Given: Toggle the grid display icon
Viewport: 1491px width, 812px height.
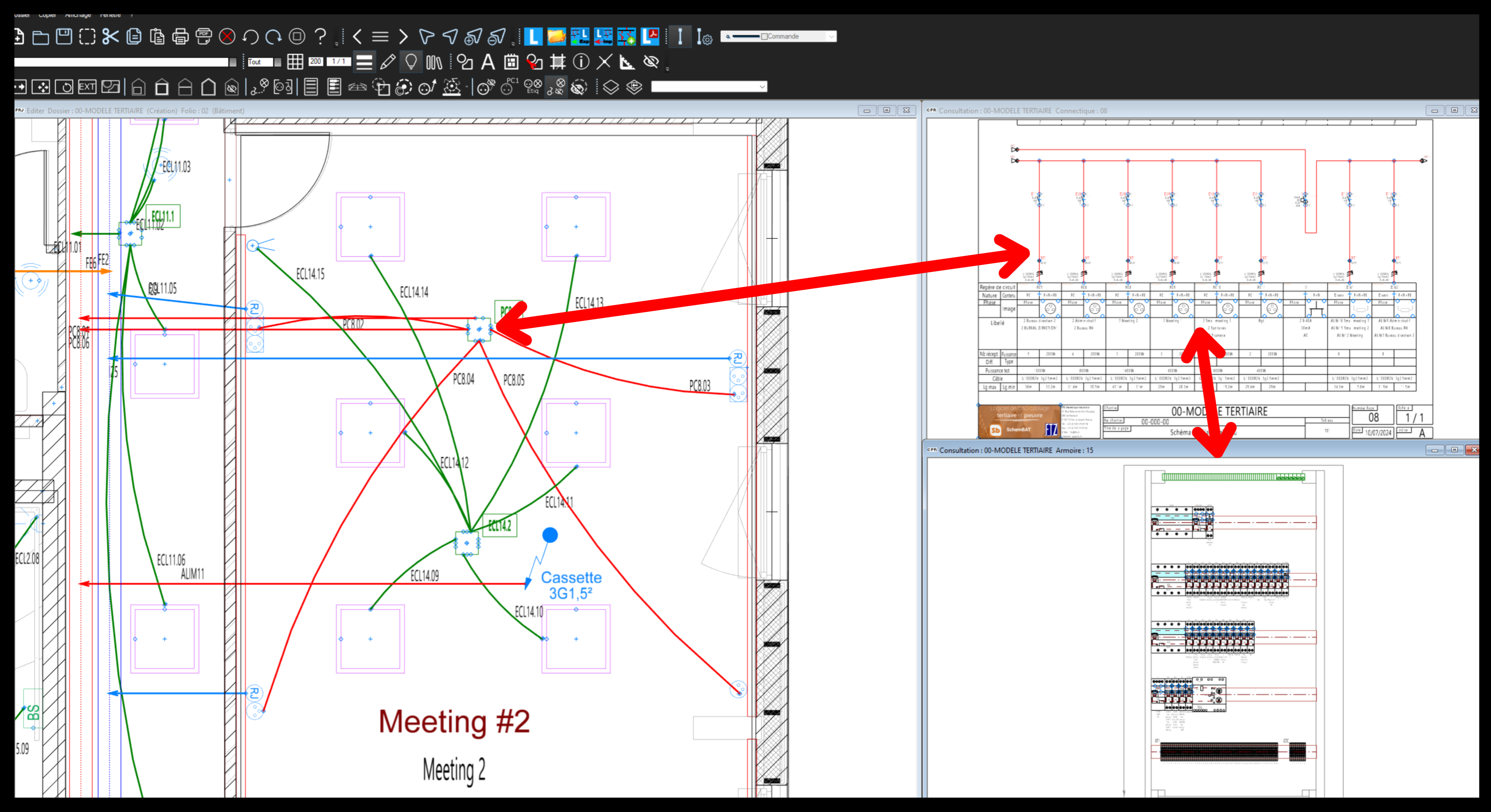Looking at the screenshot, I should 295,61.
